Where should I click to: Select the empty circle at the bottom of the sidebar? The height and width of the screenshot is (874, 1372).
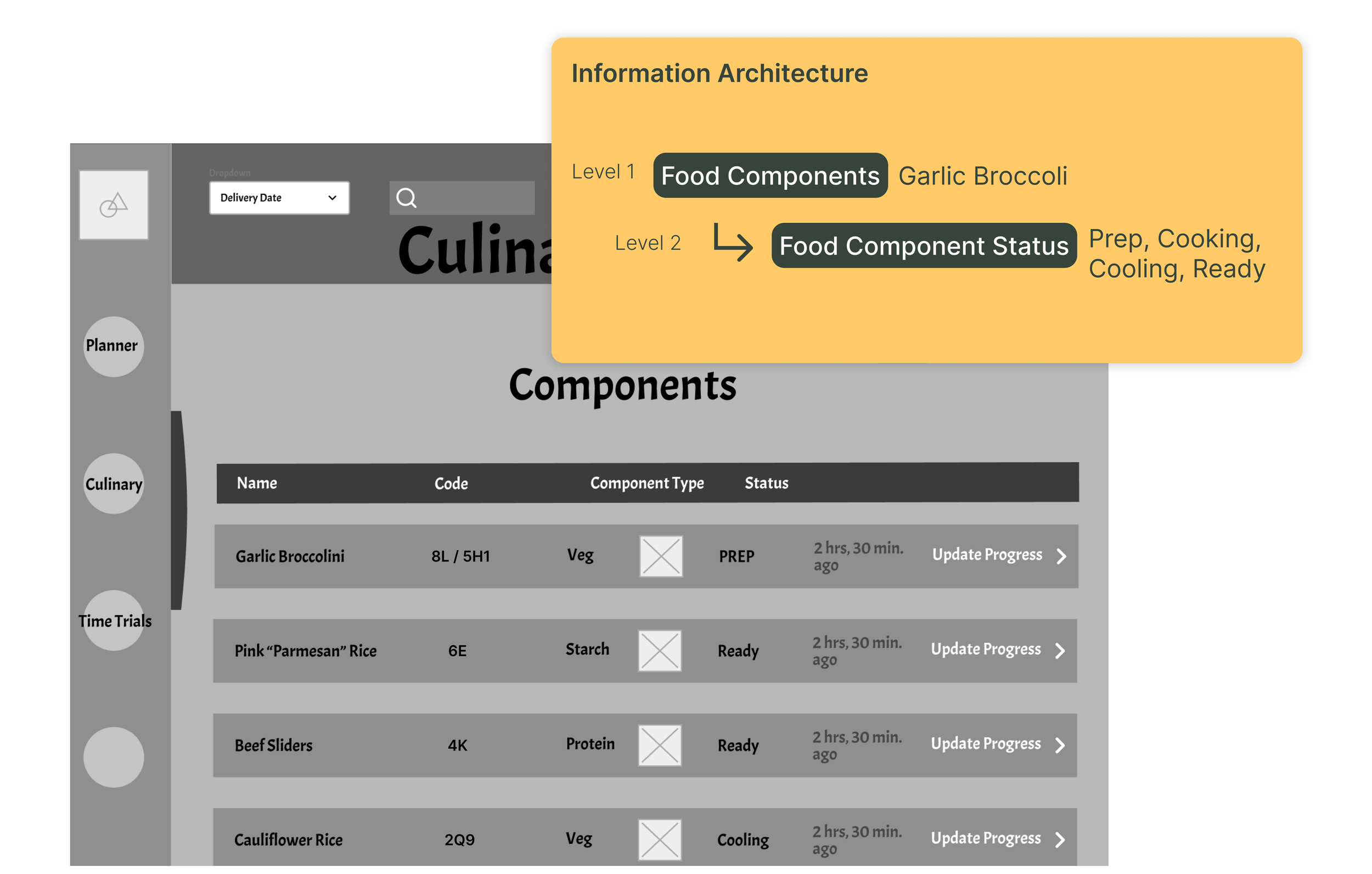(114, 757)
